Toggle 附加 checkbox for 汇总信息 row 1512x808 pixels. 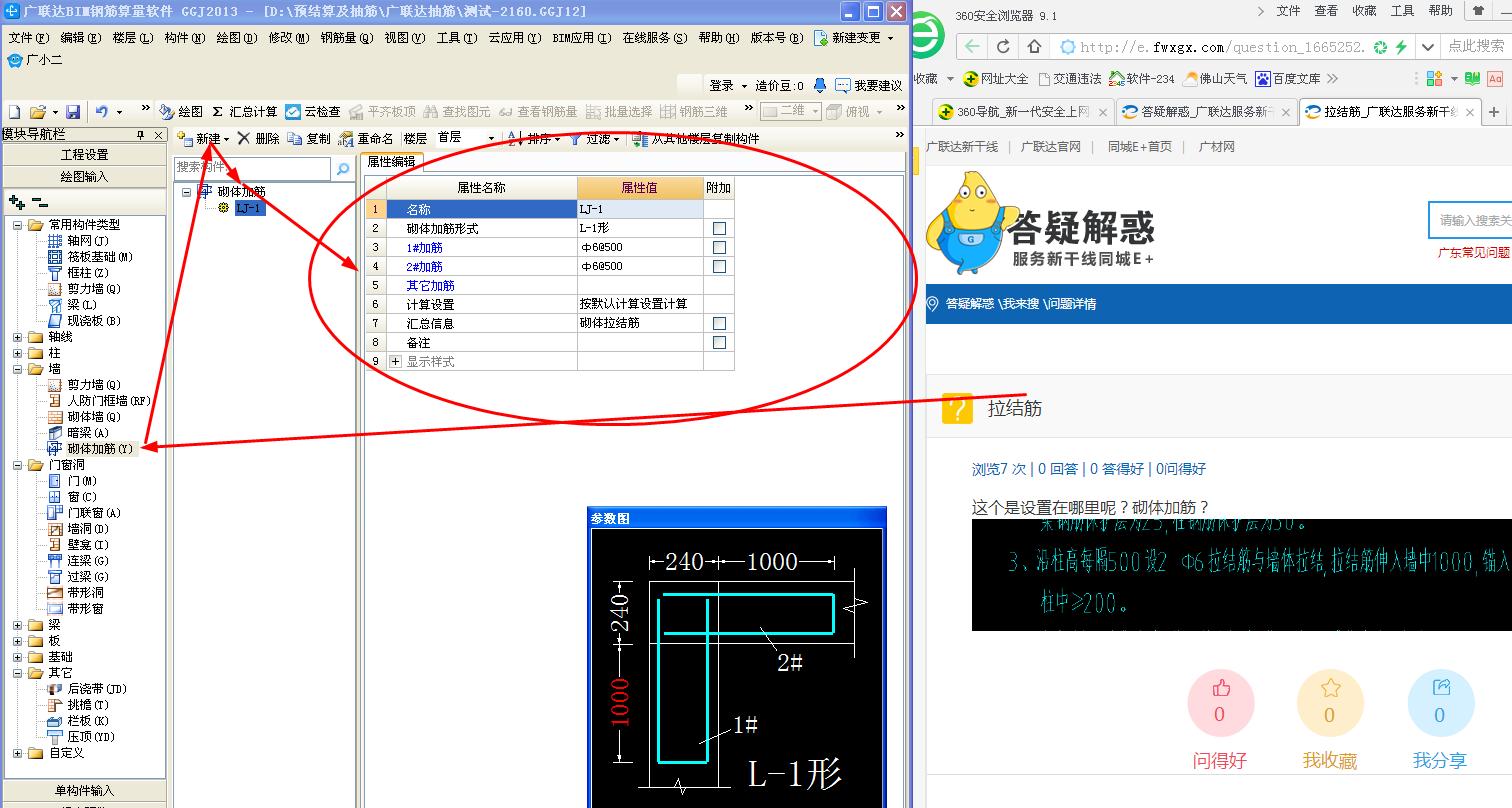click(x=719, y=324)
